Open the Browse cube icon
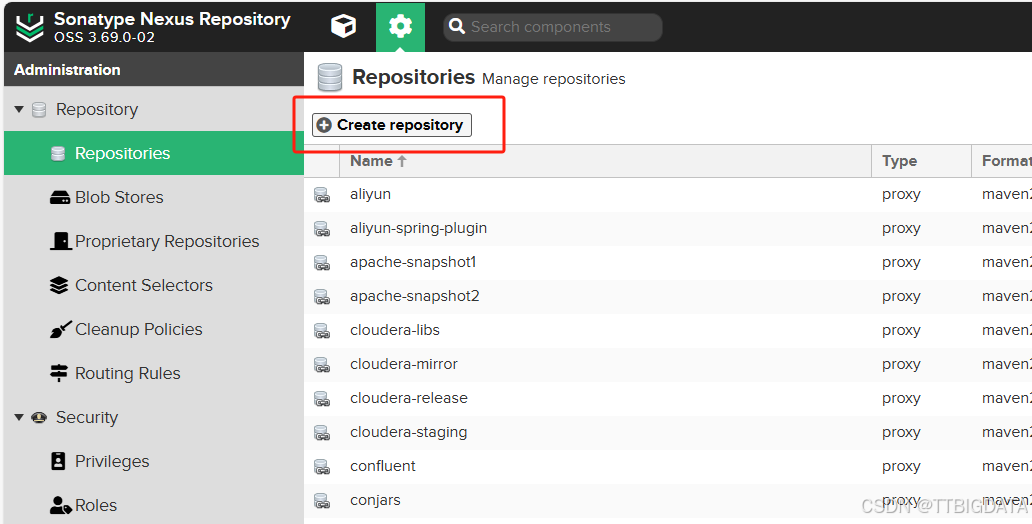 click(x=344, y=27)
